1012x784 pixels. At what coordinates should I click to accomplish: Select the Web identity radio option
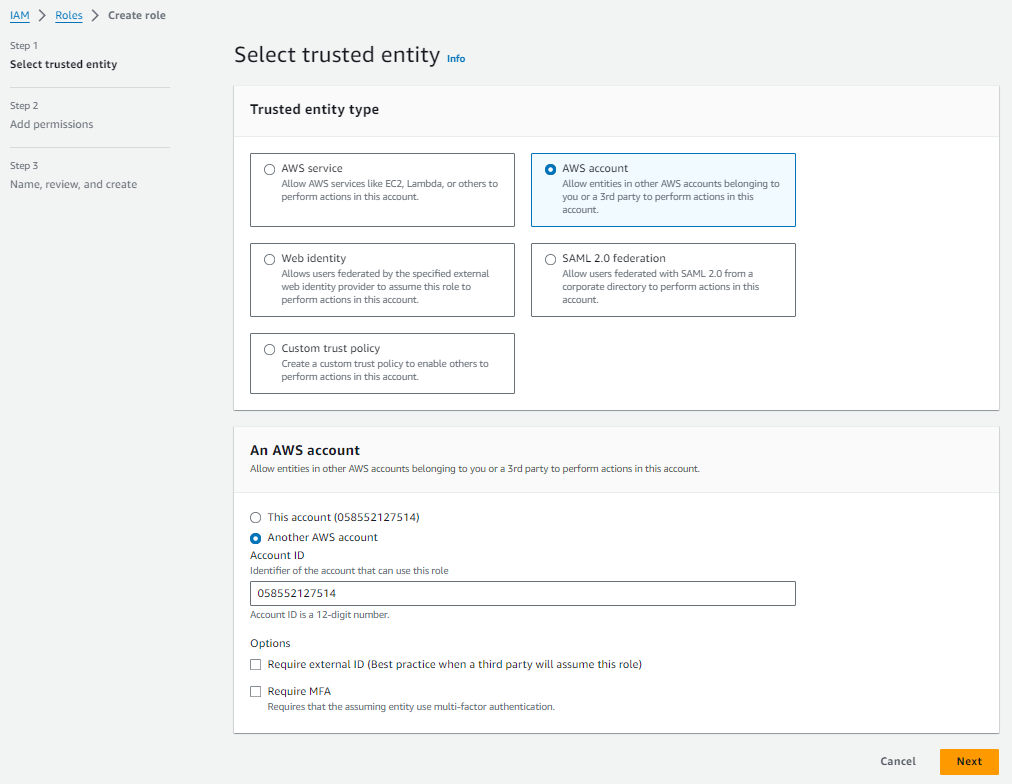click(269, 259)
